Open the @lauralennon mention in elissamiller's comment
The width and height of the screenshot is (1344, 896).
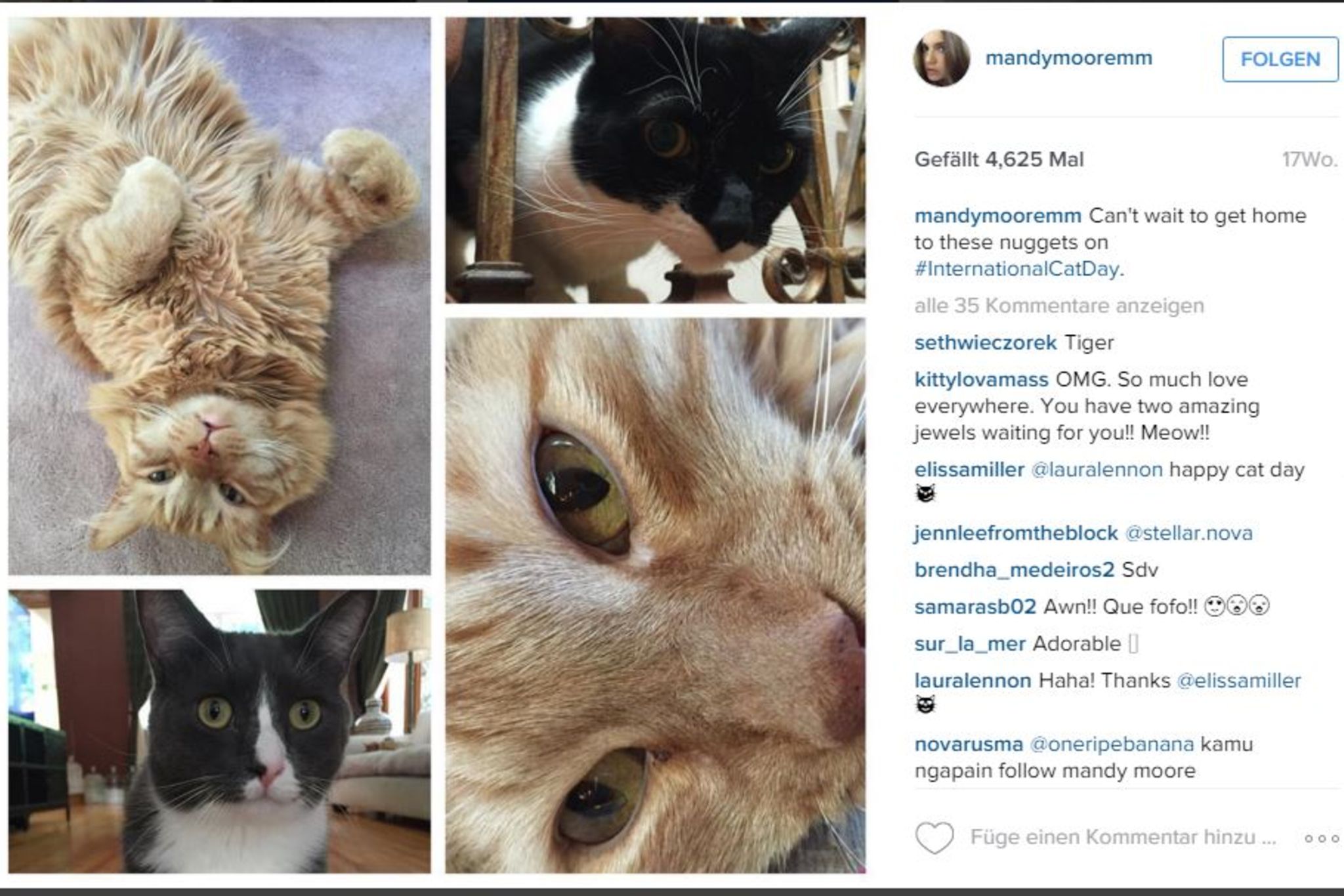point(1097,470)
